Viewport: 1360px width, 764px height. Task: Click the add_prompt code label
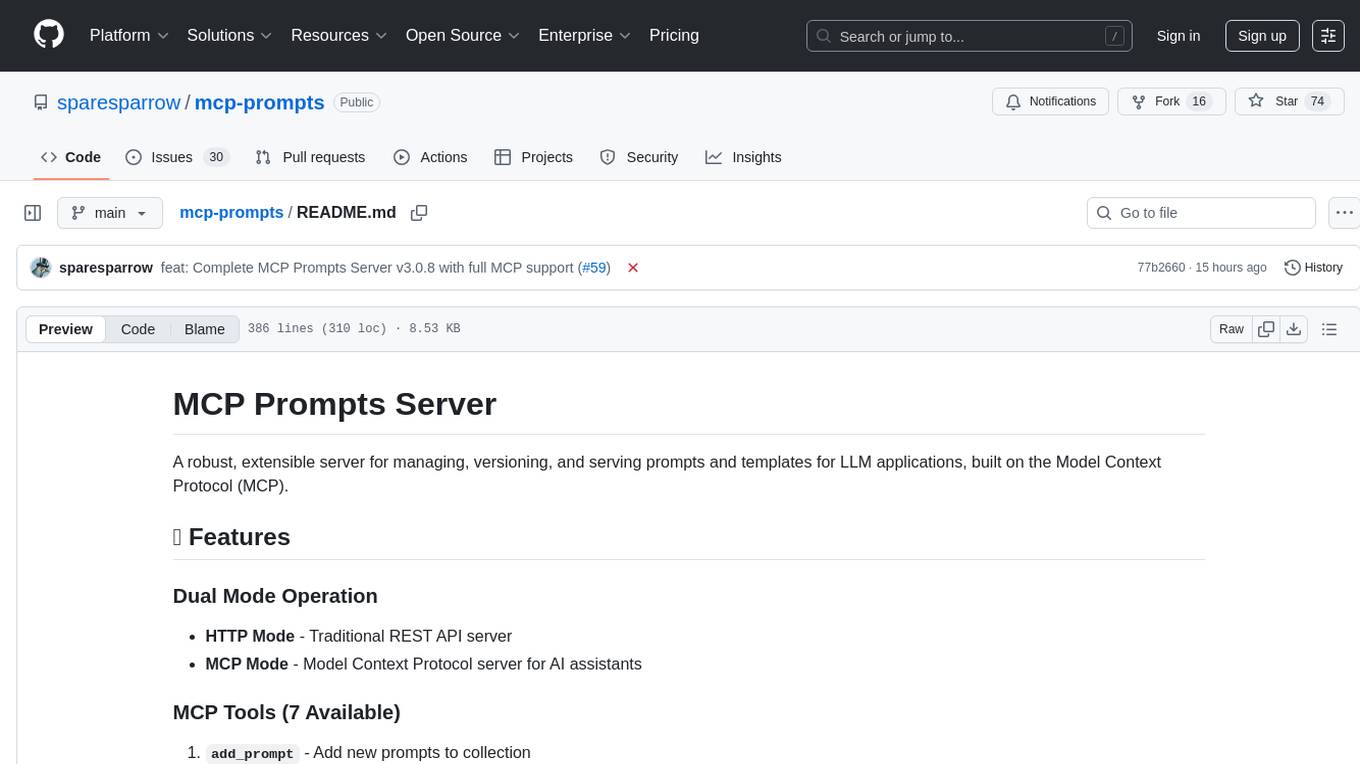click(x=253, y=753)
